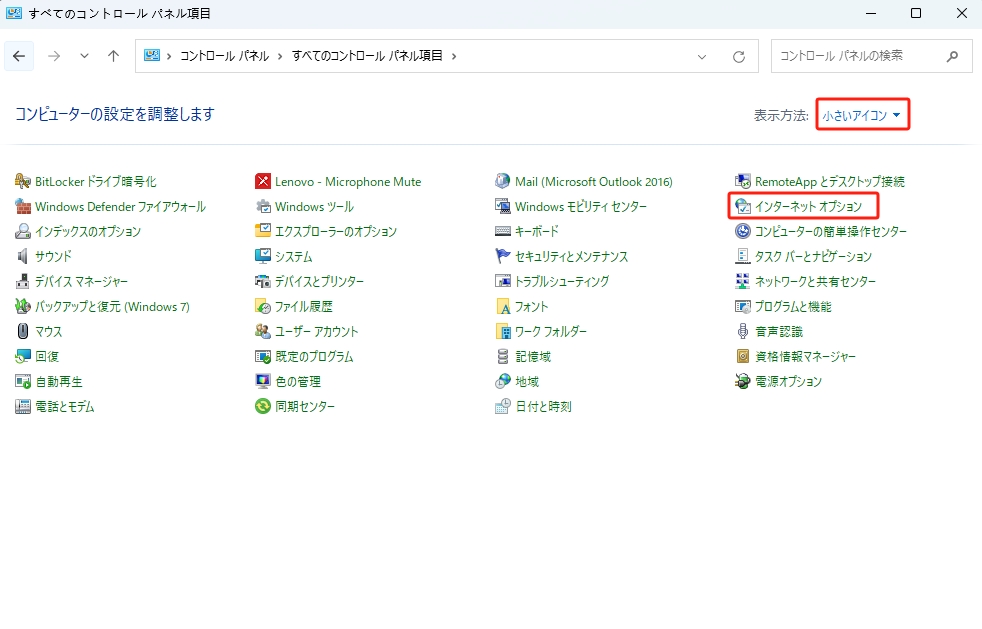982x629 pixels.
Task: Open Windows Defender ファイアウォール
Action: (100, 206)
